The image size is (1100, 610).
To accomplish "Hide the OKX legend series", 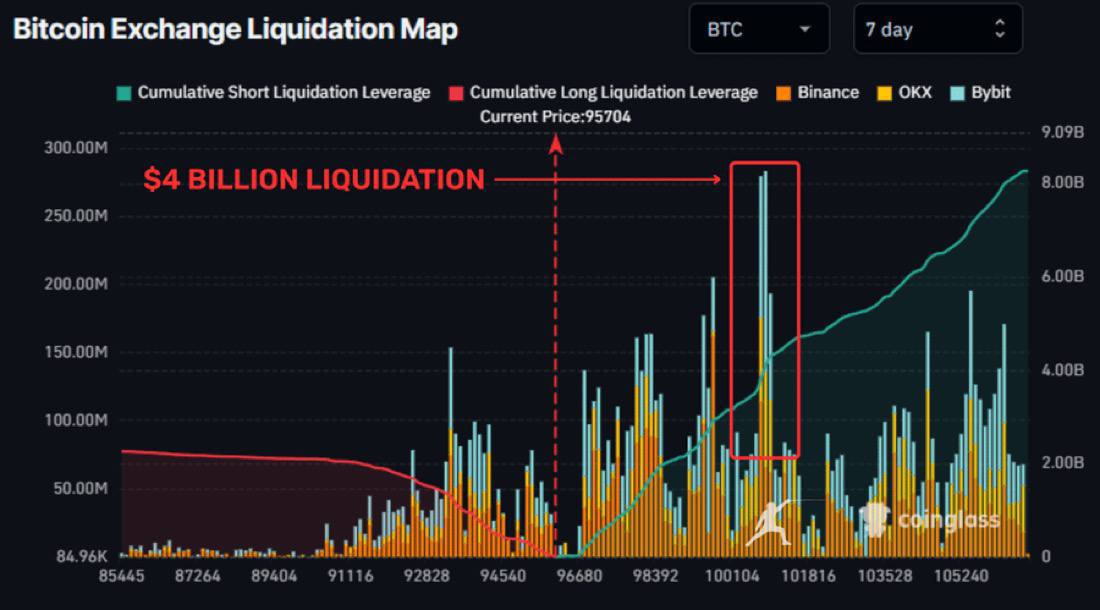I will click(x=914, y=92).
